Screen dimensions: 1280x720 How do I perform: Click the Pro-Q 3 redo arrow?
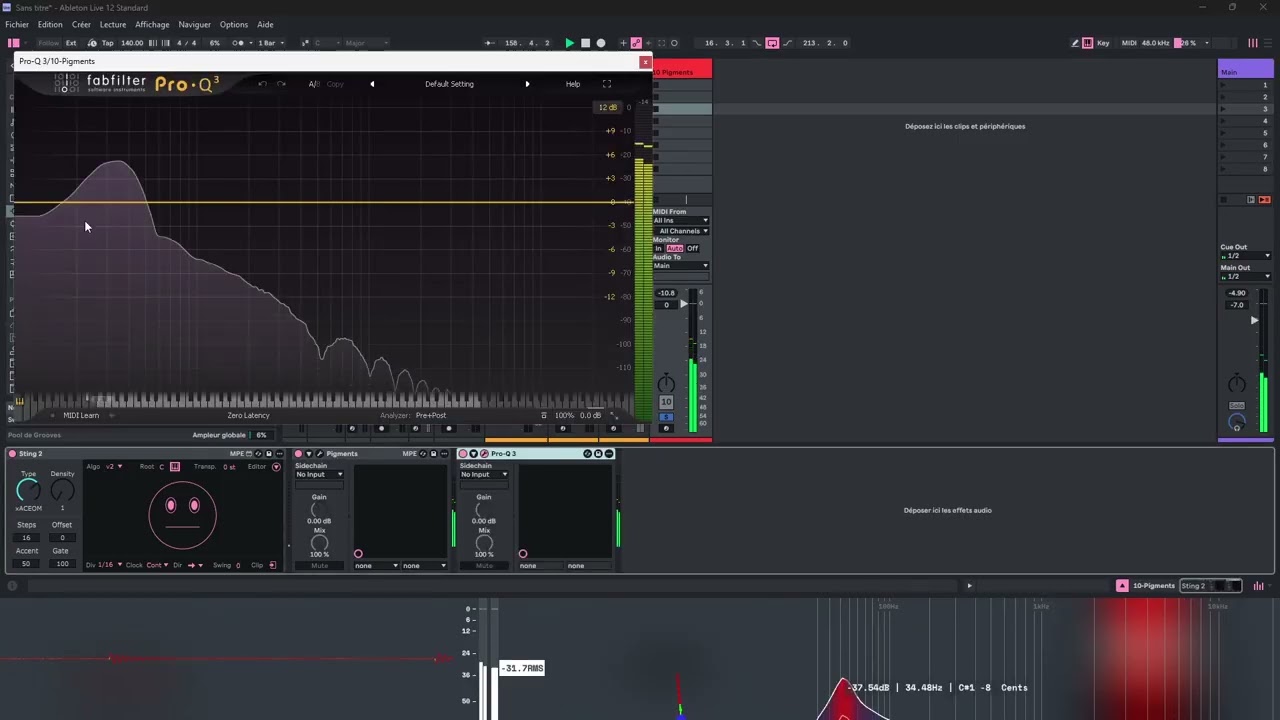click(281, 84)
